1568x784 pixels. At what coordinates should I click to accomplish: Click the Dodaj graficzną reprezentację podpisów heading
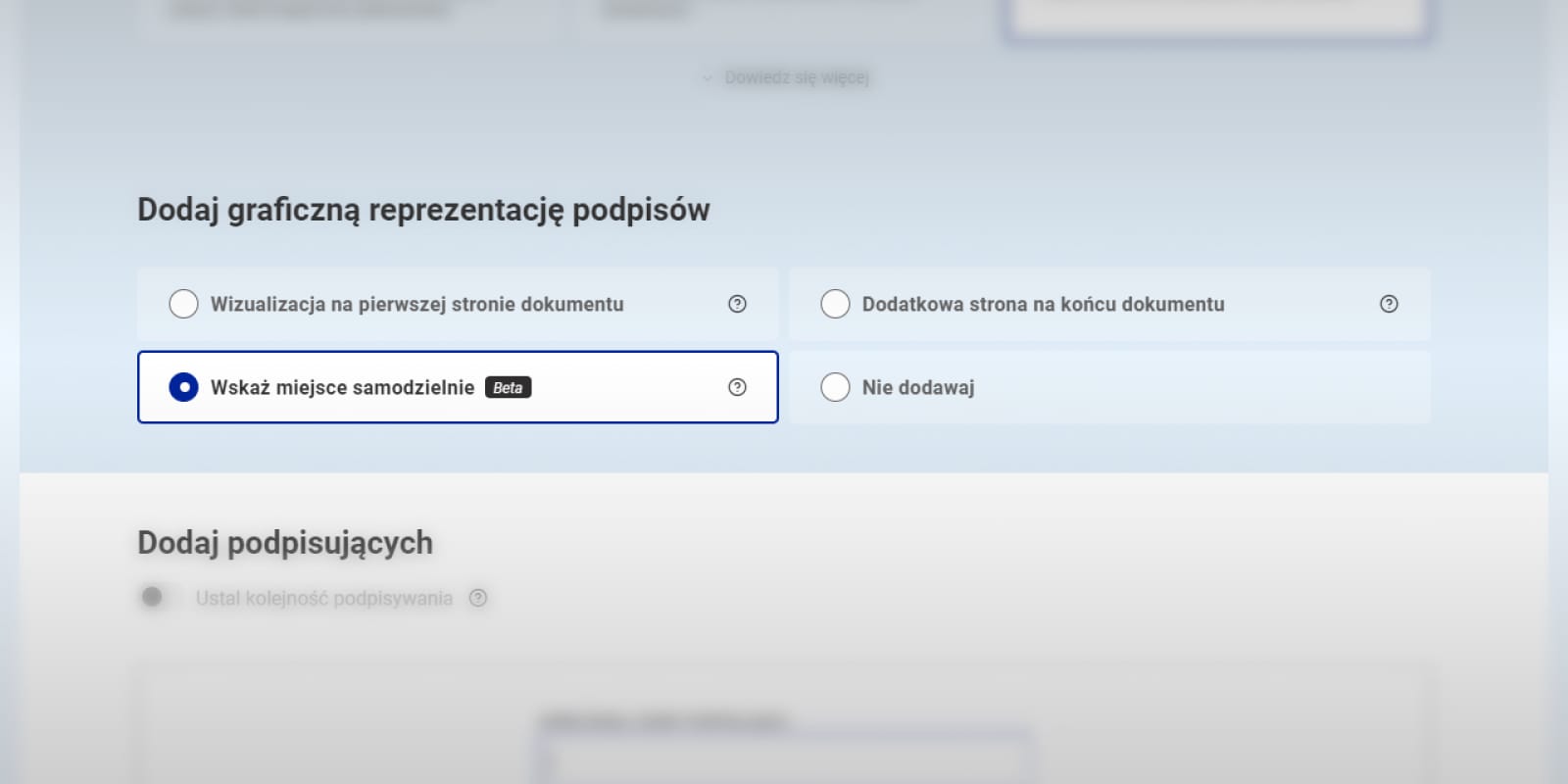423,210
